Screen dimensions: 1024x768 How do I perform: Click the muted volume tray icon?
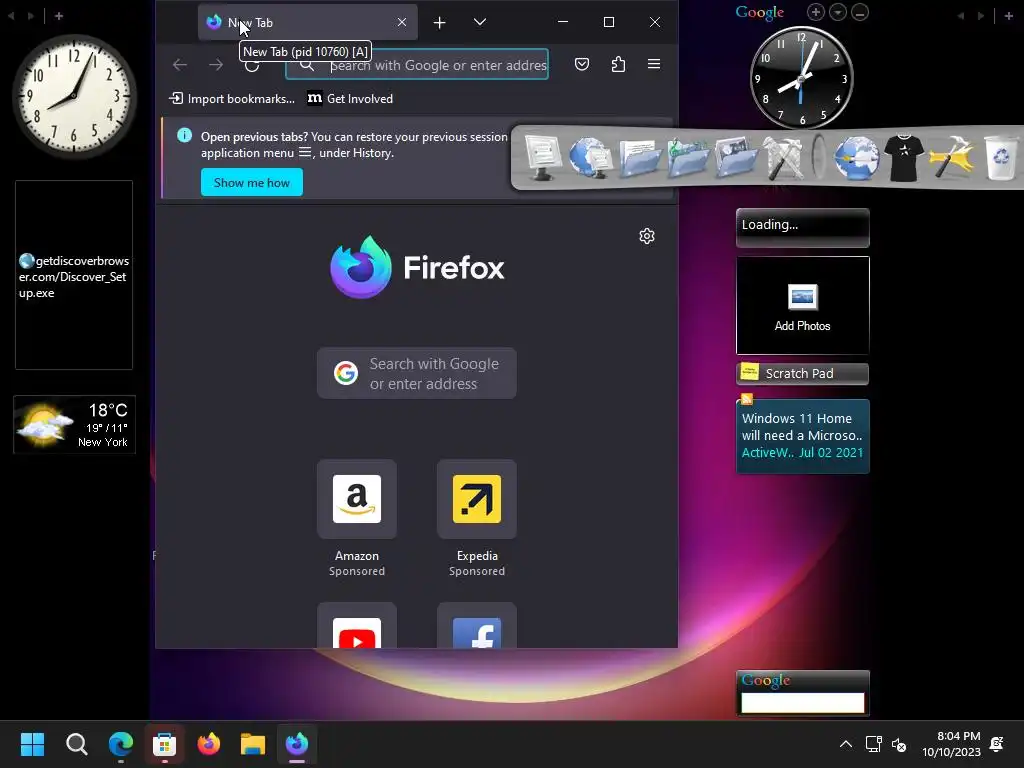[x=899, y=744]
